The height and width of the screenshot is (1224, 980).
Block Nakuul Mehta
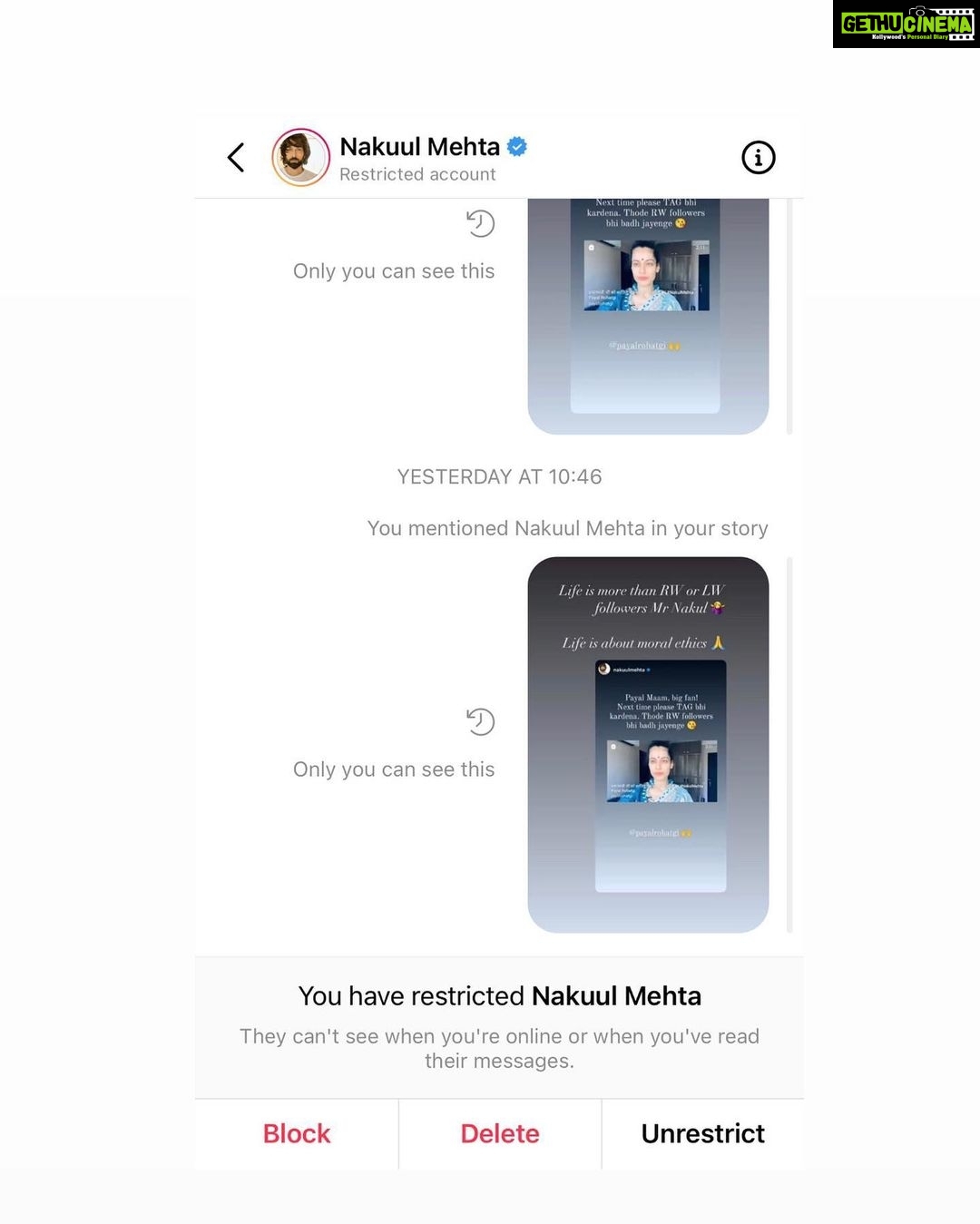click(x=297, y=1134)
